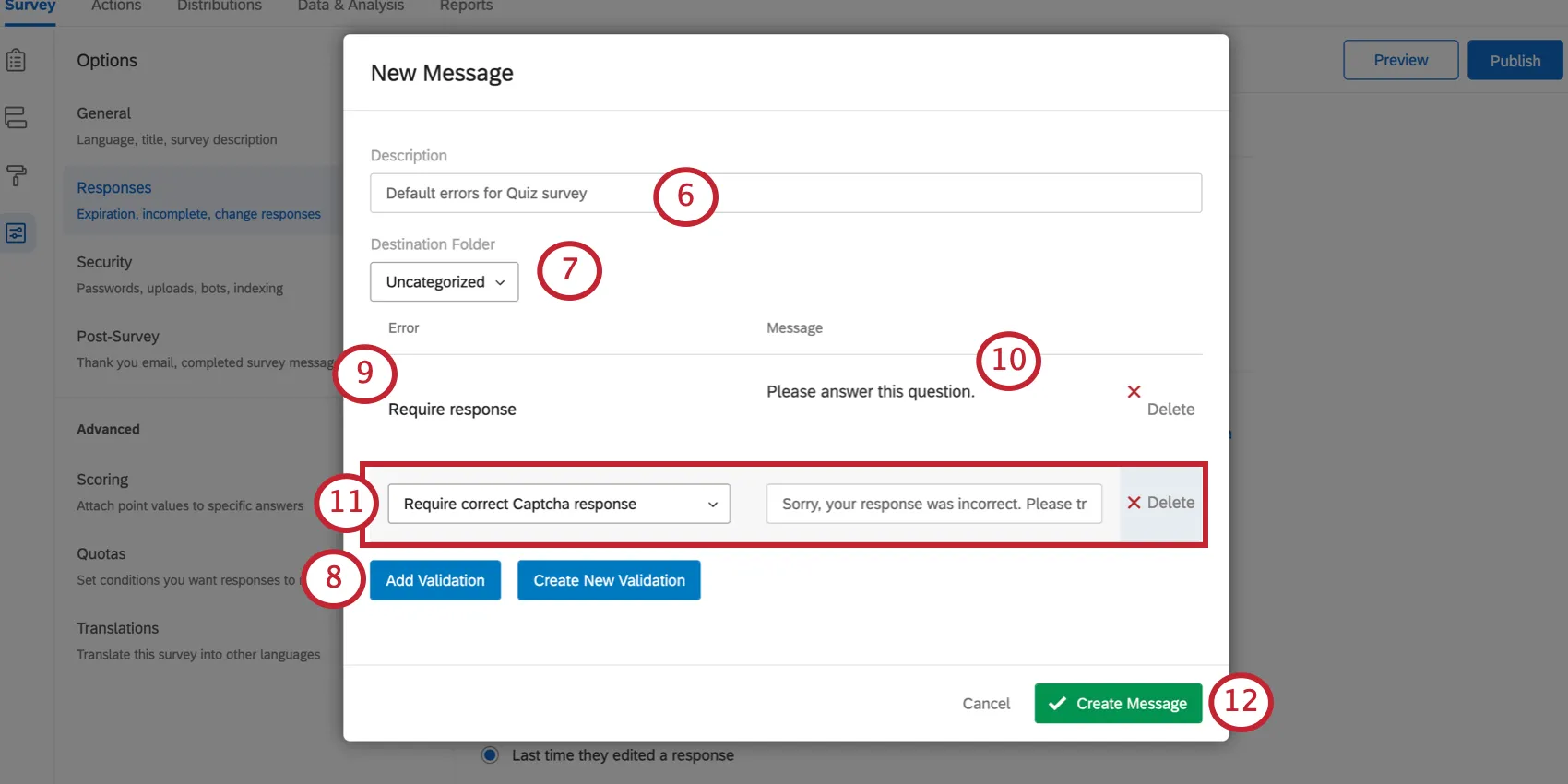The image size is (1568, 784).
Task: Select the 'Last time they edited a response' radio button
Action: click(491, 755)
